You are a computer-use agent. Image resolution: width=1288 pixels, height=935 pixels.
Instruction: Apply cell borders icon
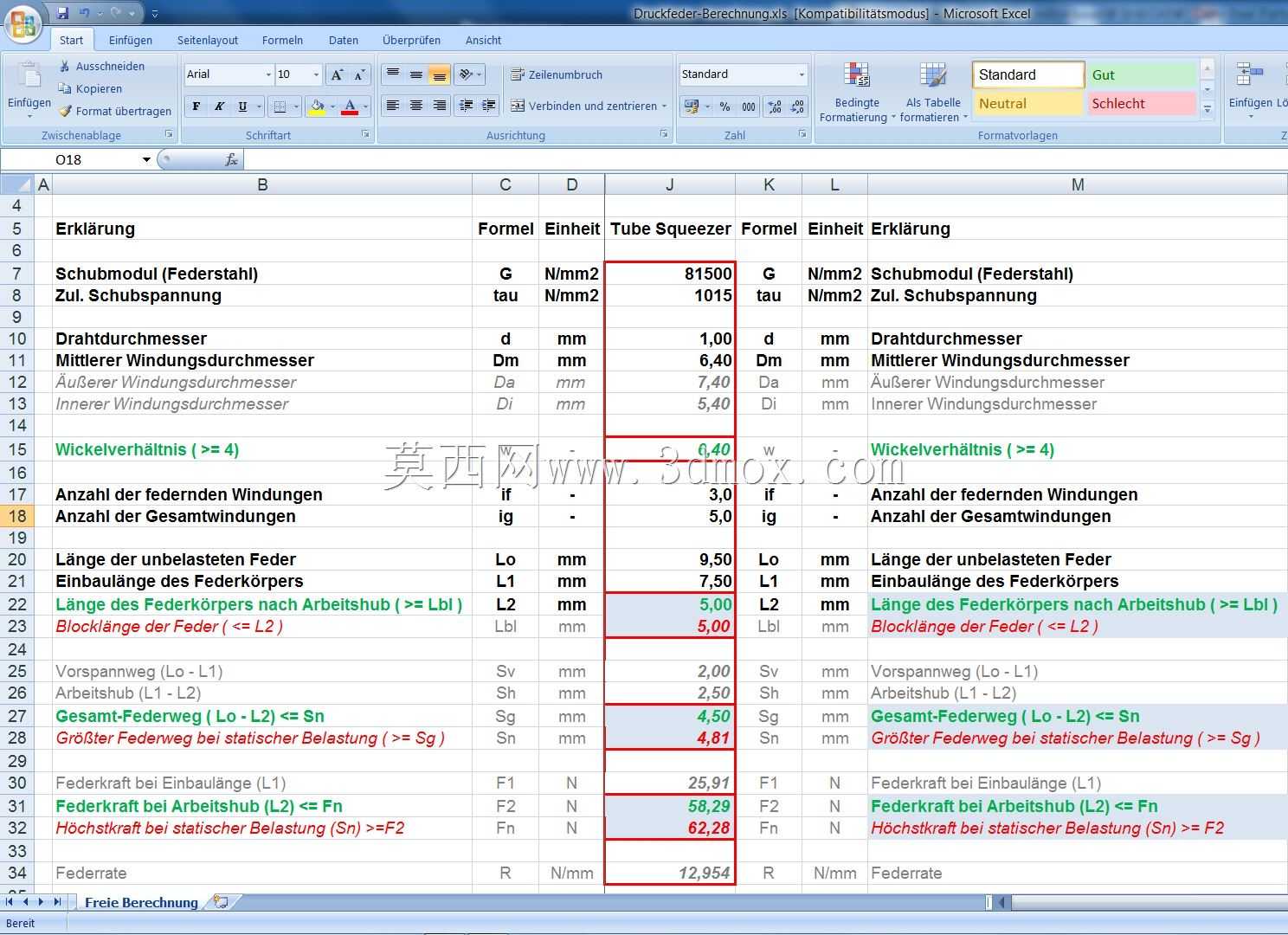[x=280, y=106]
